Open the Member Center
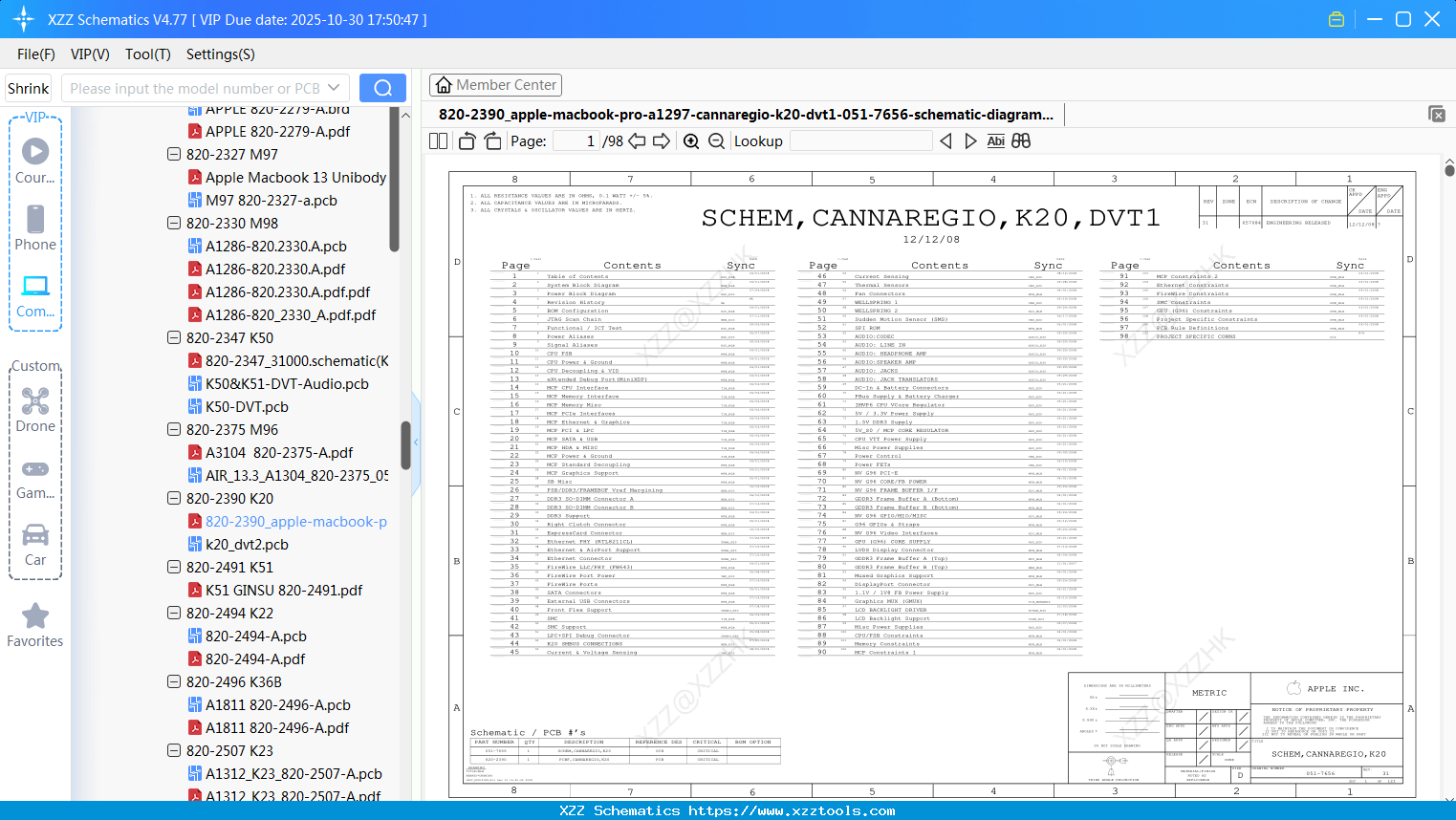 pos(495,85)
